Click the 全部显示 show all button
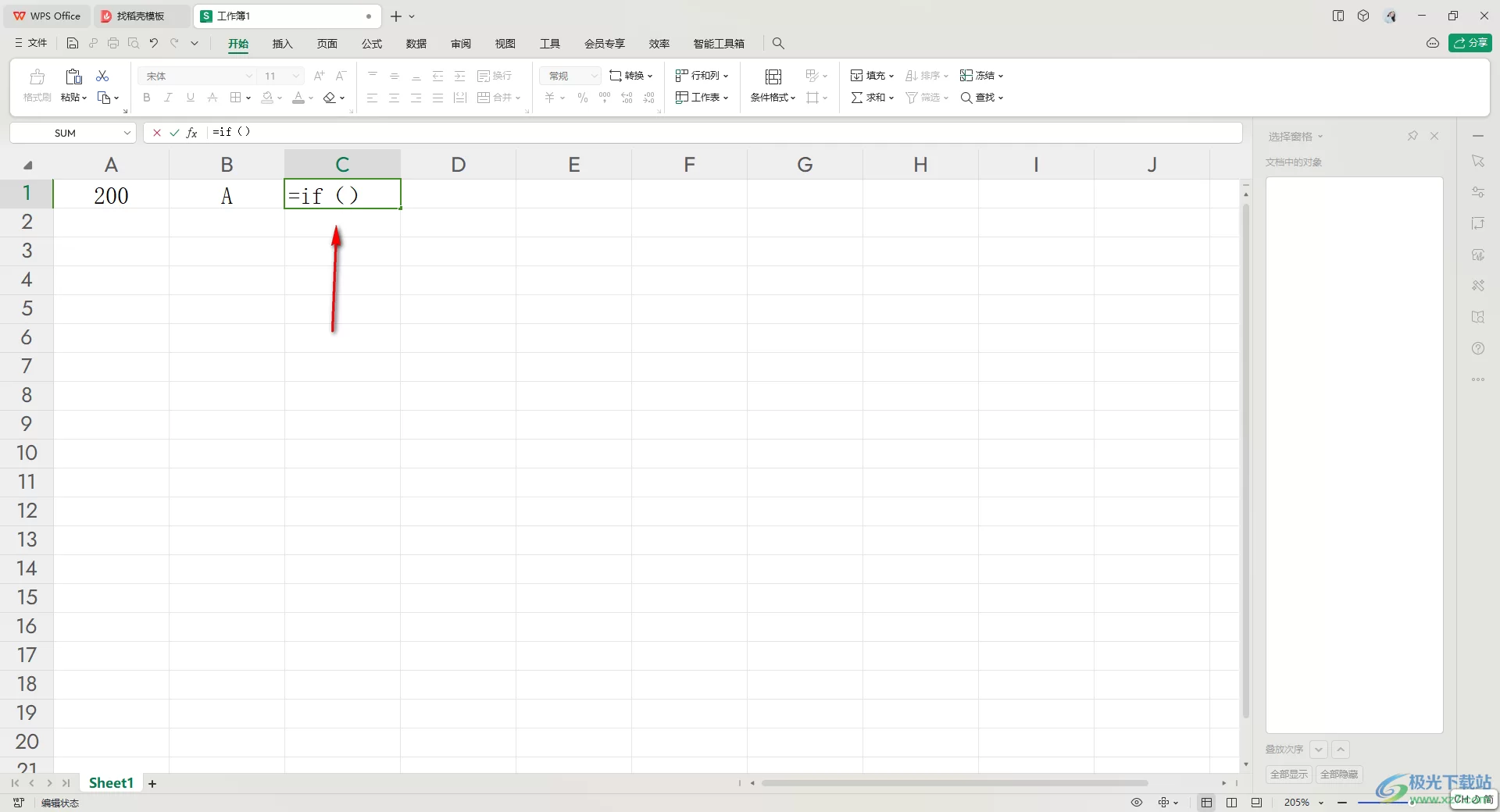The image size is (1500, 812). tap(1288, 775)
